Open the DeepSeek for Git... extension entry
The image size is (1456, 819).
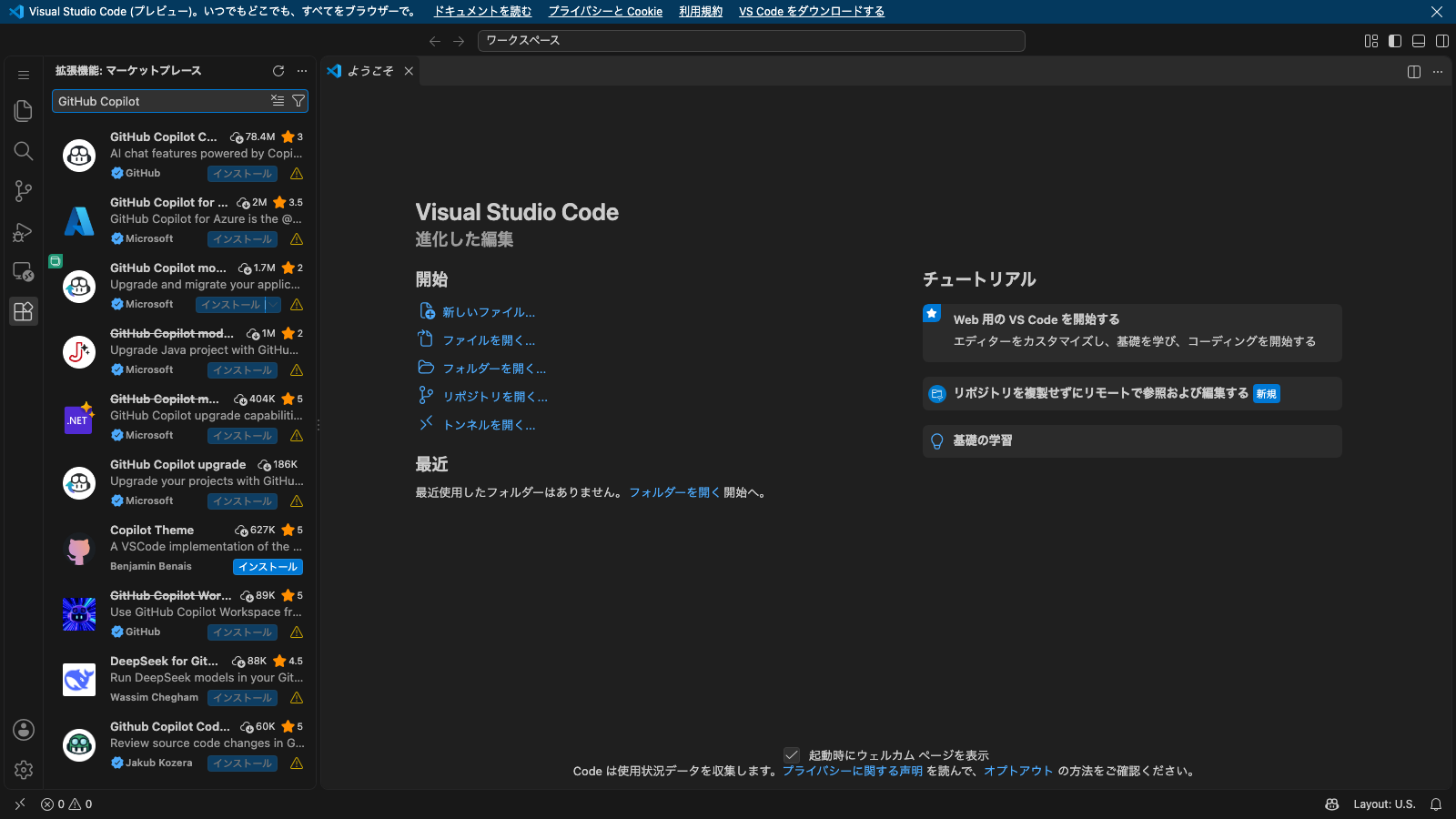182,679
